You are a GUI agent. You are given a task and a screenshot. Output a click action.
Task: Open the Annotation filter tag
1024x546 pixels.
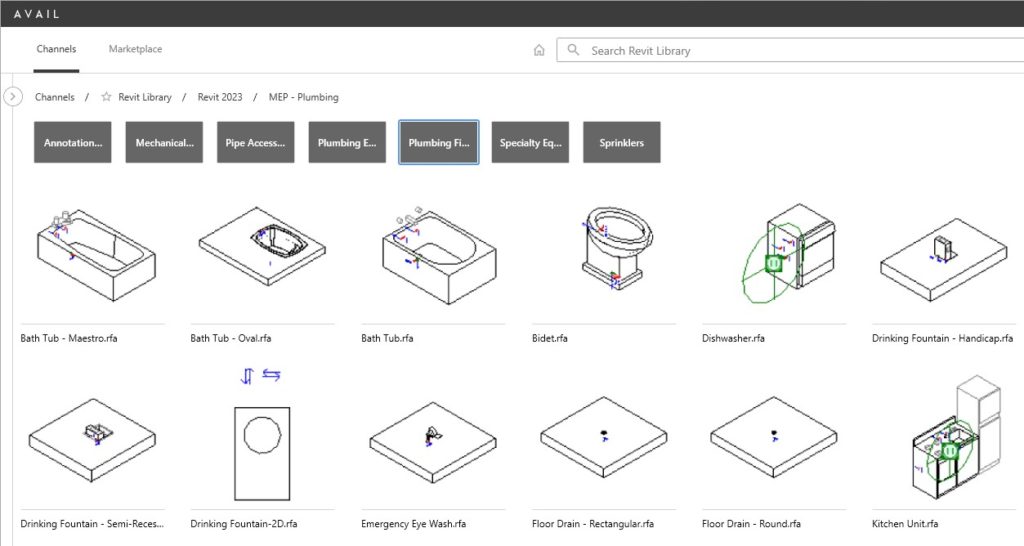click(x=73, y=143)
